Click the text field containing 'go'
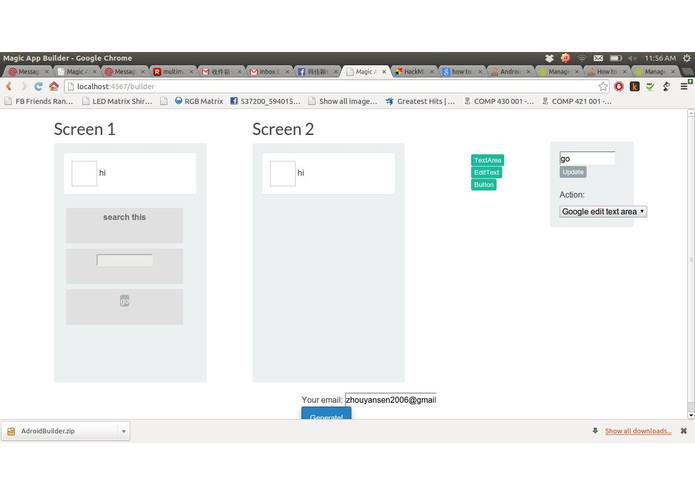 [x=587, y=158]
